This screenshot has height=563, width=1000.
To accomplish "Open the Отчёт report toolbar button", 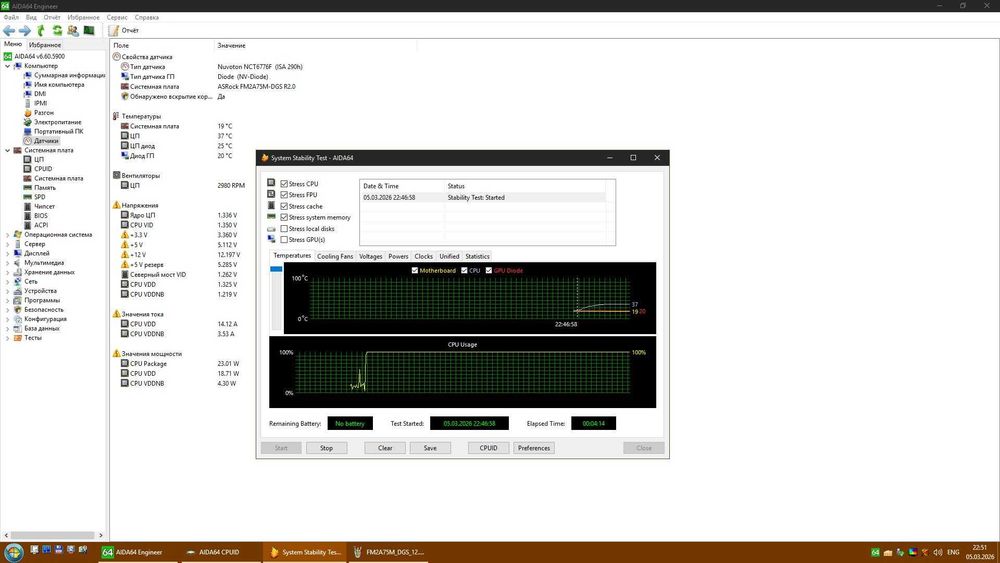I will (x=124, y=31).
